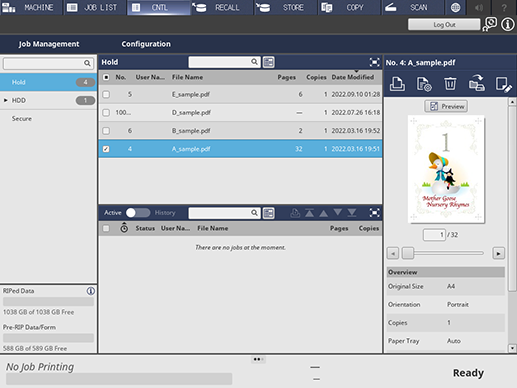Click the Preview button
Viewport: 517px width, 388px height.
446,107
